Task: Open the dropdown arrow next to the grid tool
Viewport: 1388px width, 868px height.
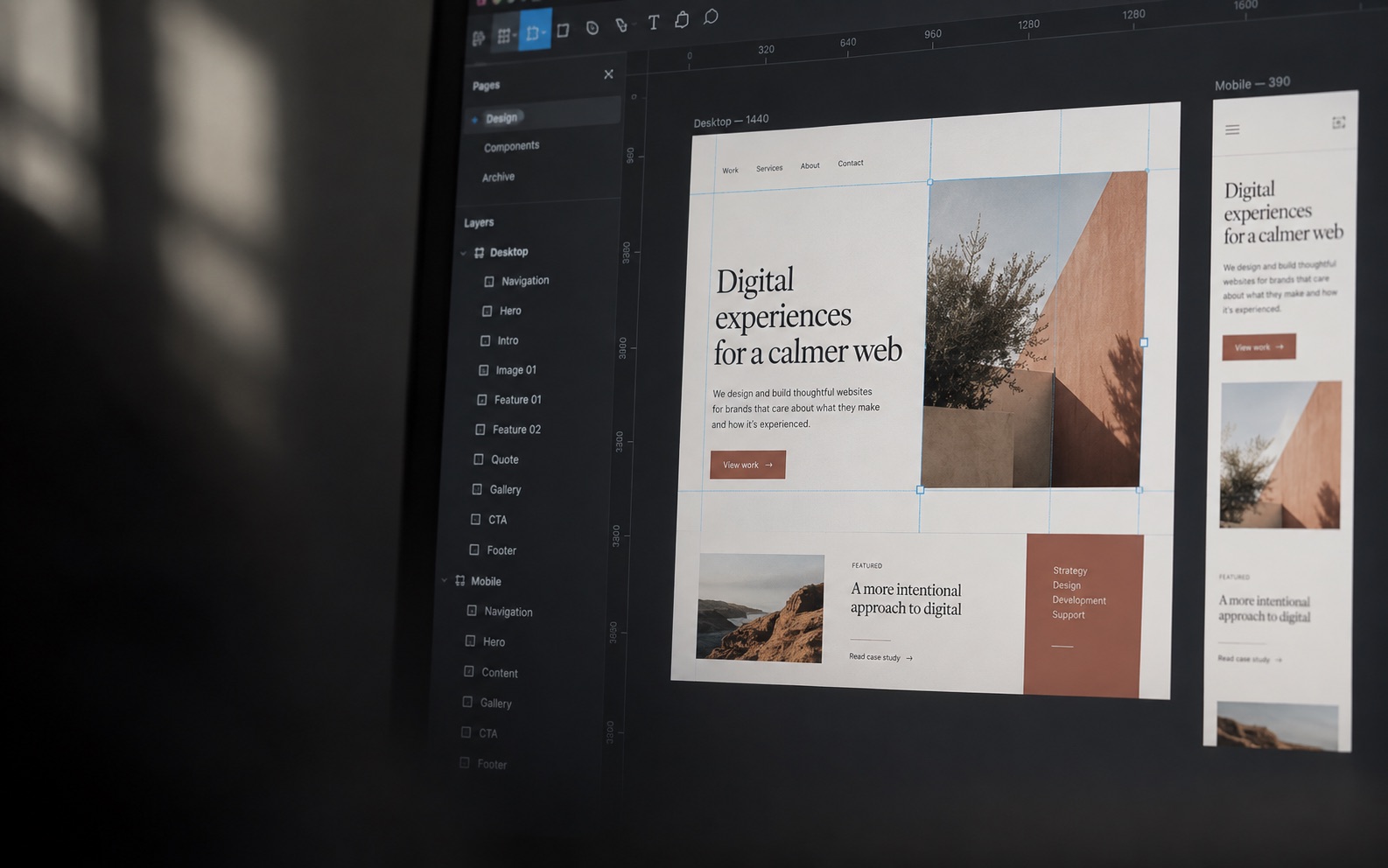Action: [515, 36]
